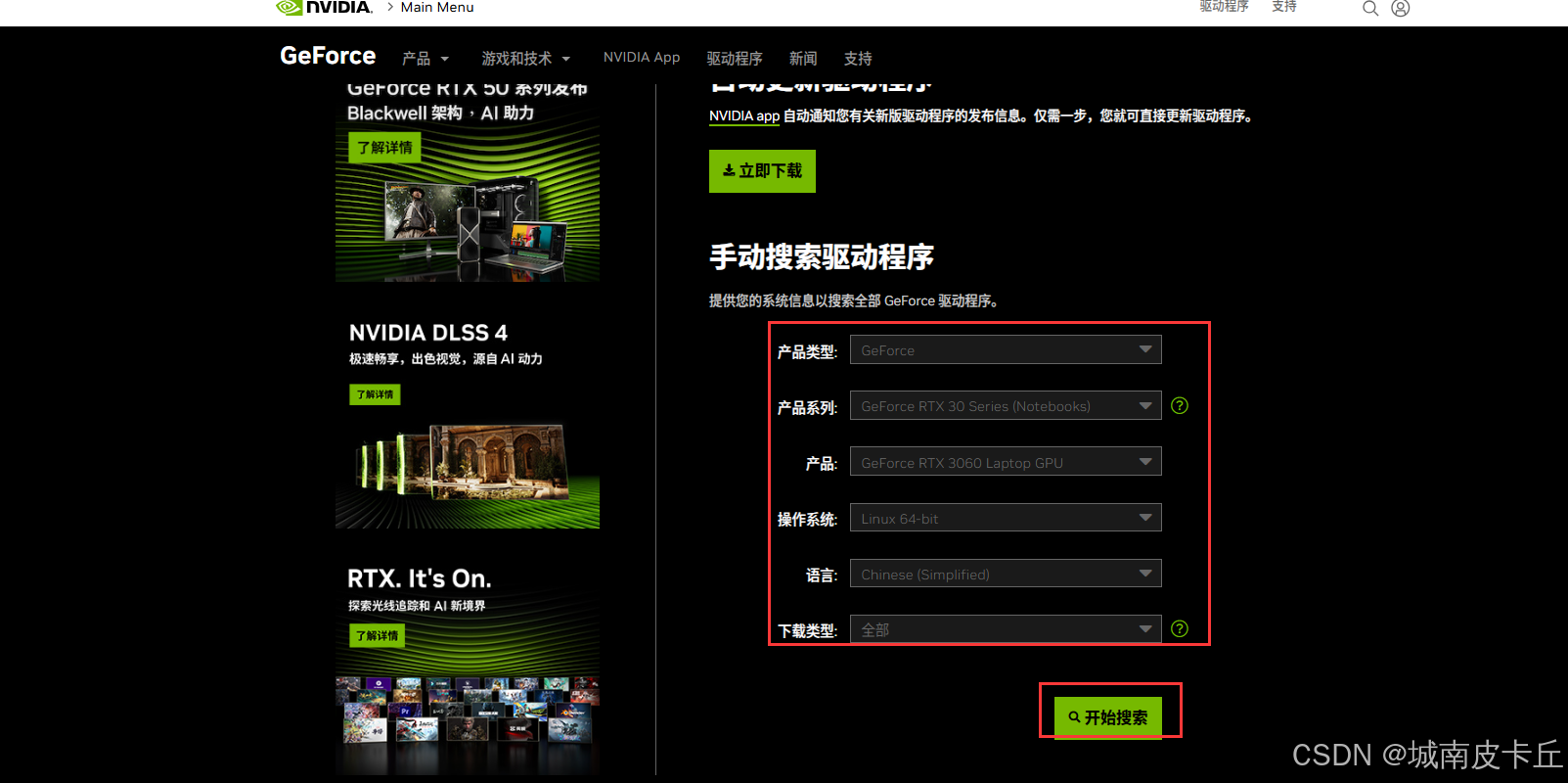Click 了解详情 under RTX. It's On.
Image resolution: width=1568 pixels, height=783 pixels.
tap(377, 635)
